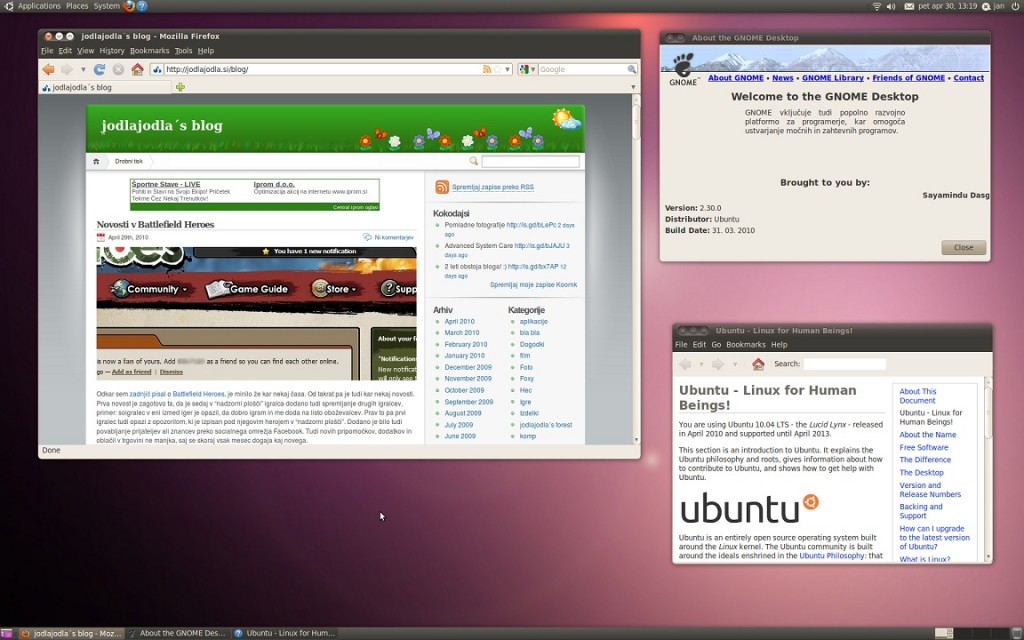This screenshot has height=640, width=1024.
Task: Click About GNOME link
Action: (x=735, y=78)
